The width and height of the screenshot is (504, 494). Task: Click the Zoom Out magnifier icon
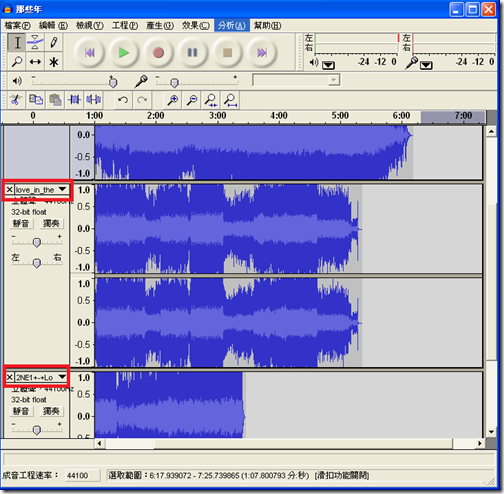click(x=192, y=100)
